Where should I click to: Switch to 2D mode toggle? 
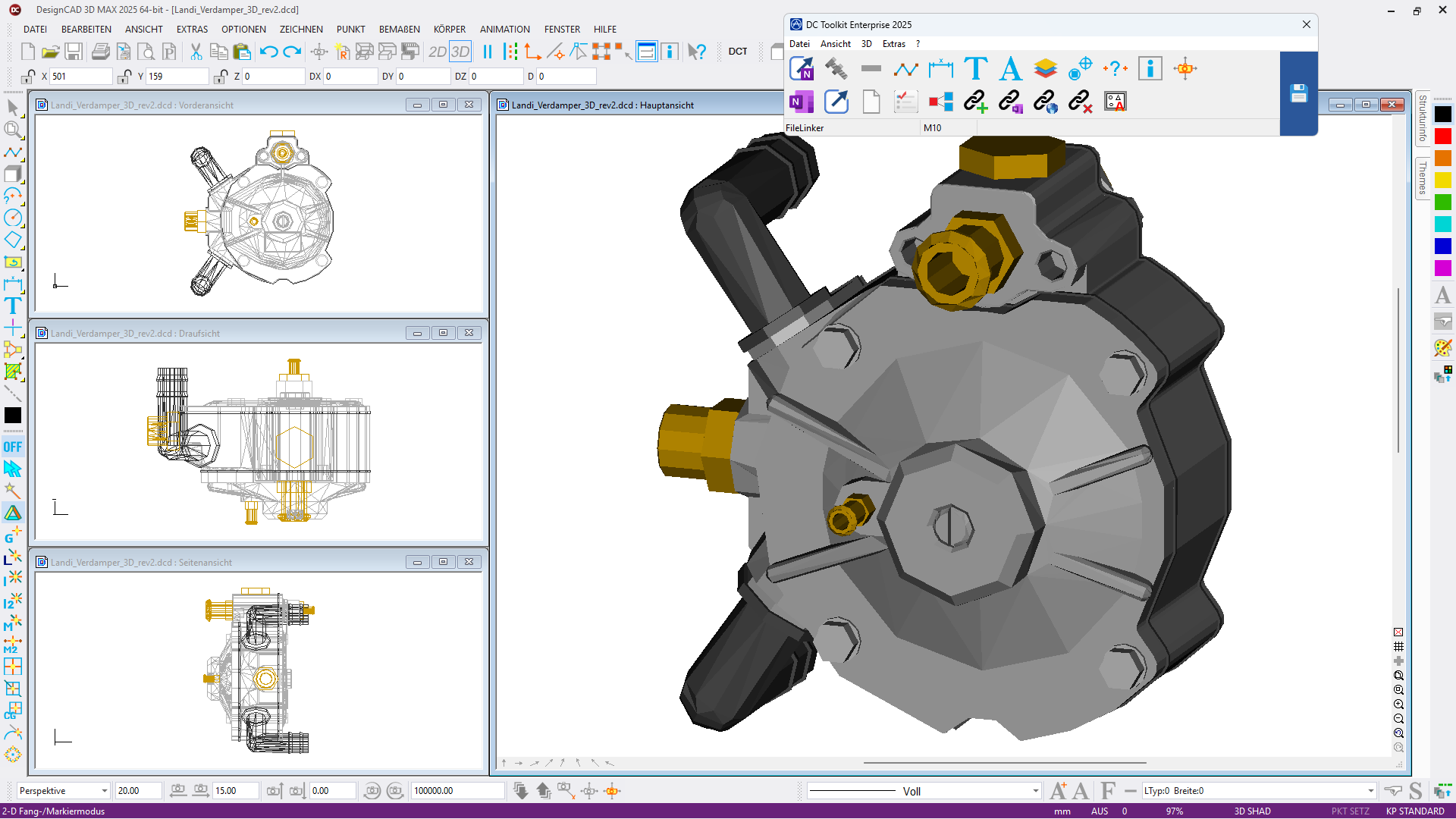tap(437, 52)
